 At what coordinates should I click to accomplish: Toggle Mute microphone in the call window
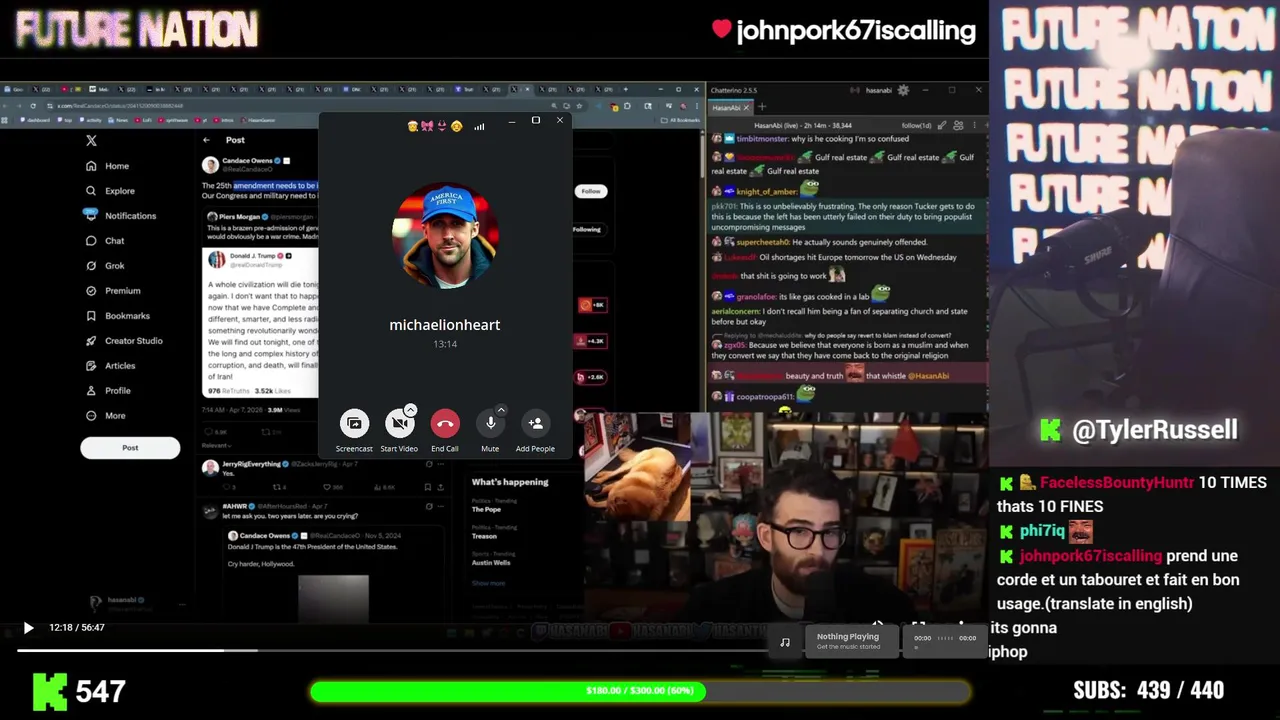click(x=490, y=423)
